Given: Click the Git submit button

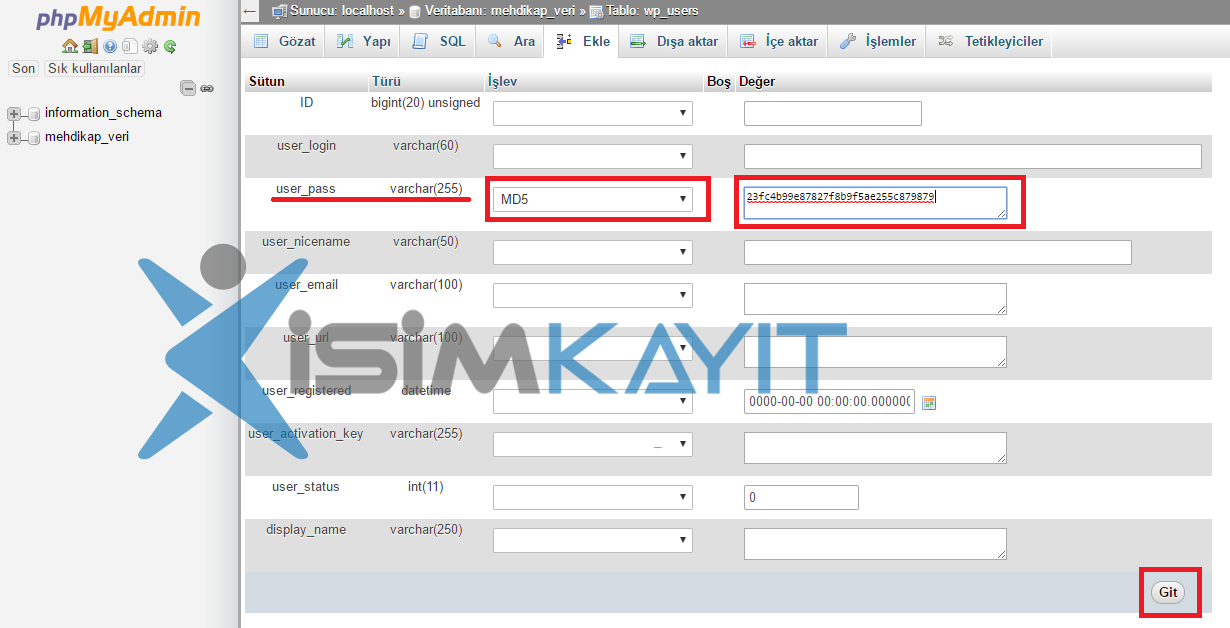Looking at the screenshot, I should click(1168, 592).
